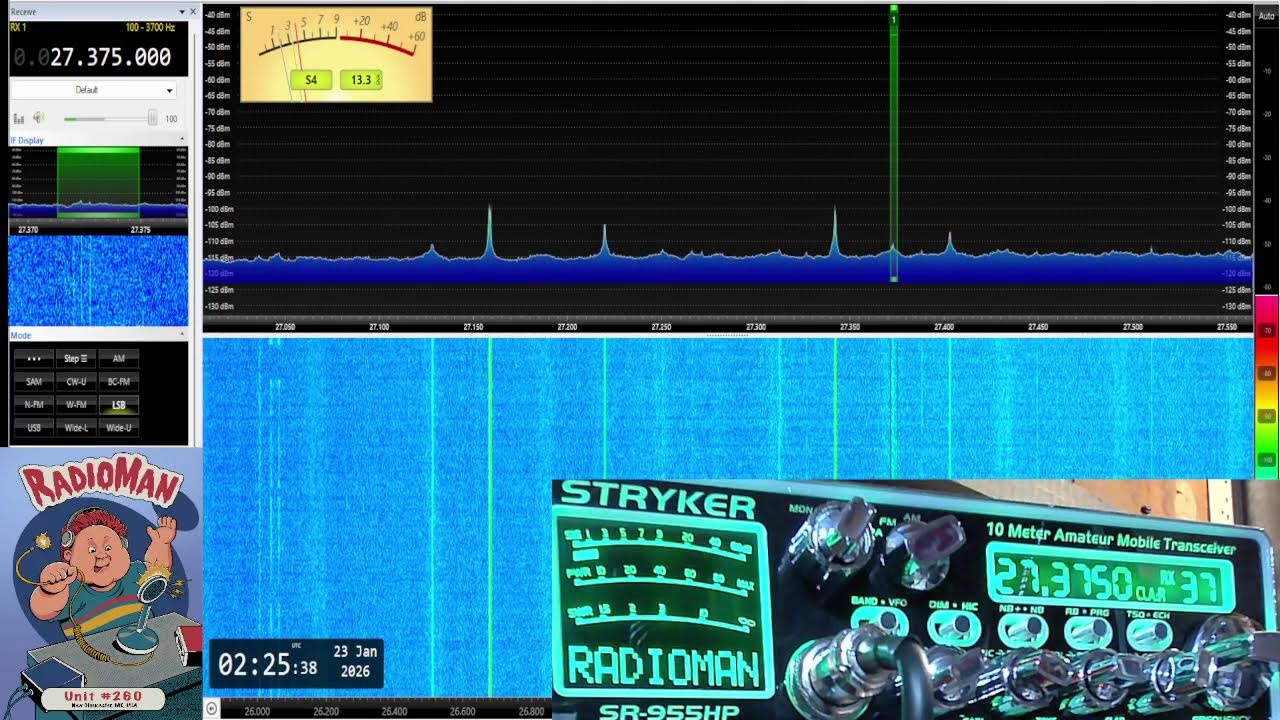Select the CW-U mode button
The image size is (1280, 720).
coord(76,381)
